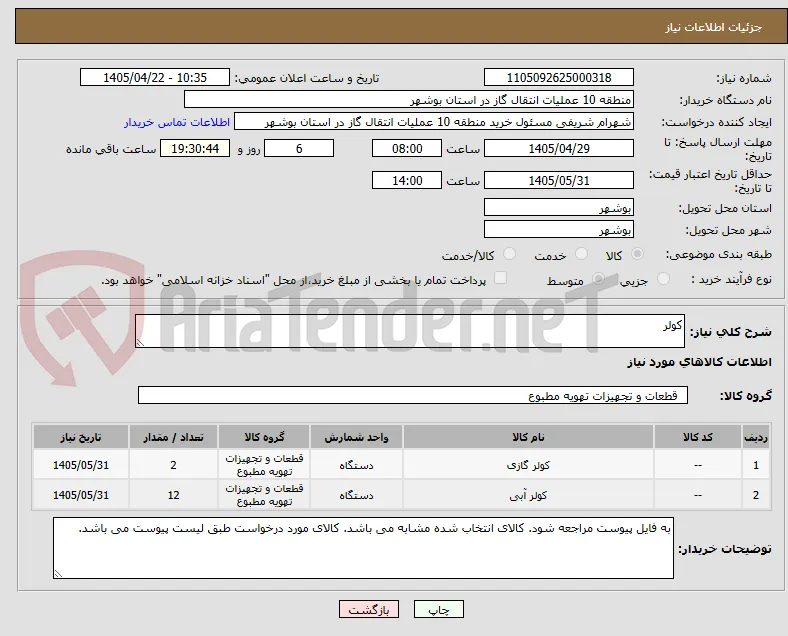Toggle the اسناد خزانه اسلامی payment checkbox

501,278
